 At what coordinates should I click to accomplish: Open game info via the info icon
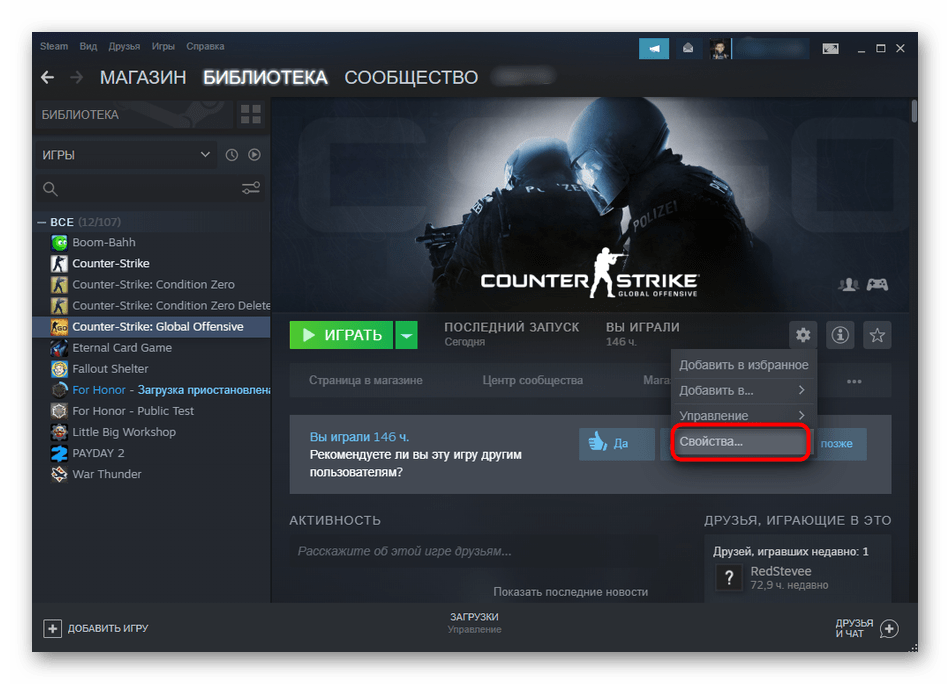pyautogui.click(x=840, y=335)
